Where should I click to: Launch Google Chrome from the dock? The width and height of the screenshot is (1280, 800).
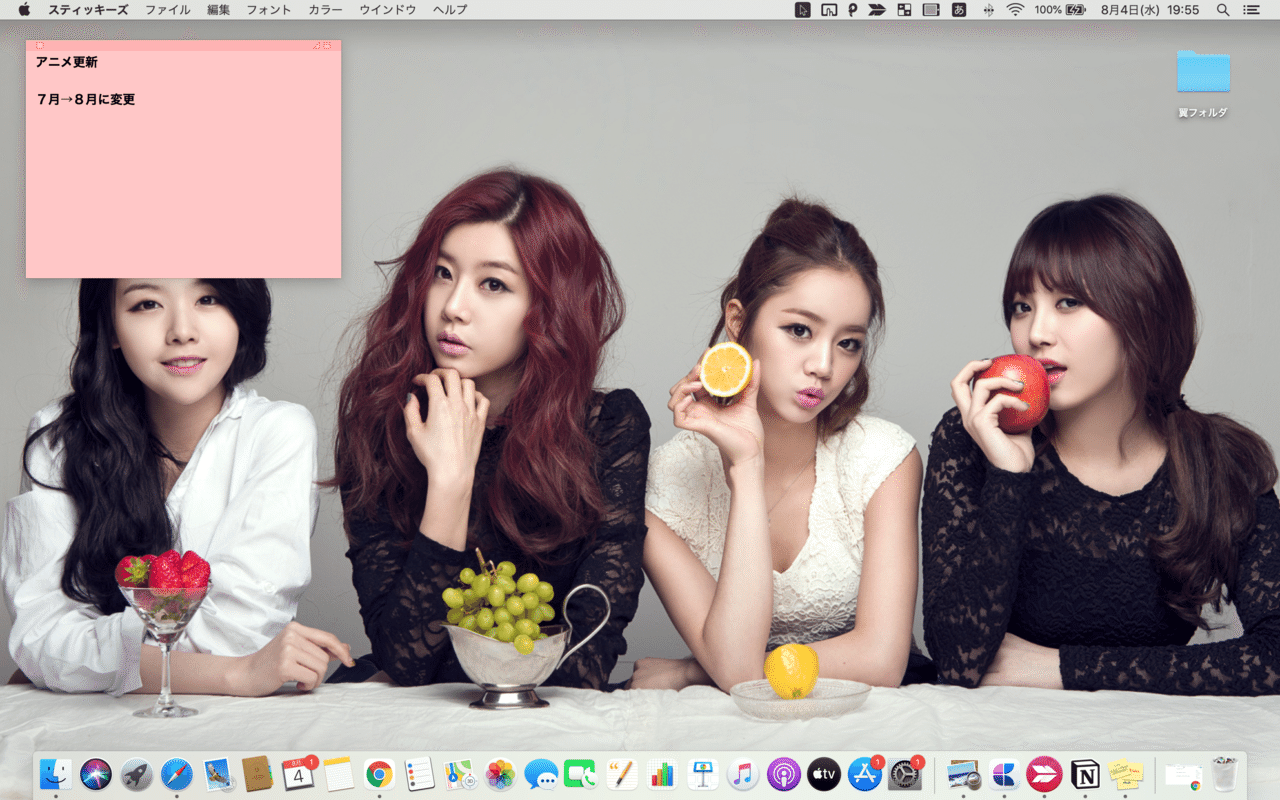pos(379,774)
